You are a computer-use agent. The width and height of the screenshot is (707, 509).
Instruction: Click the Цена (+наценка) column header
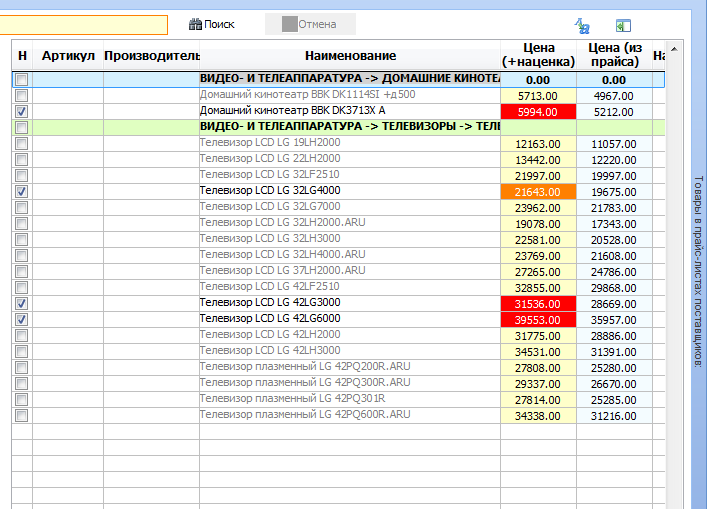click(x=538, y=55)
